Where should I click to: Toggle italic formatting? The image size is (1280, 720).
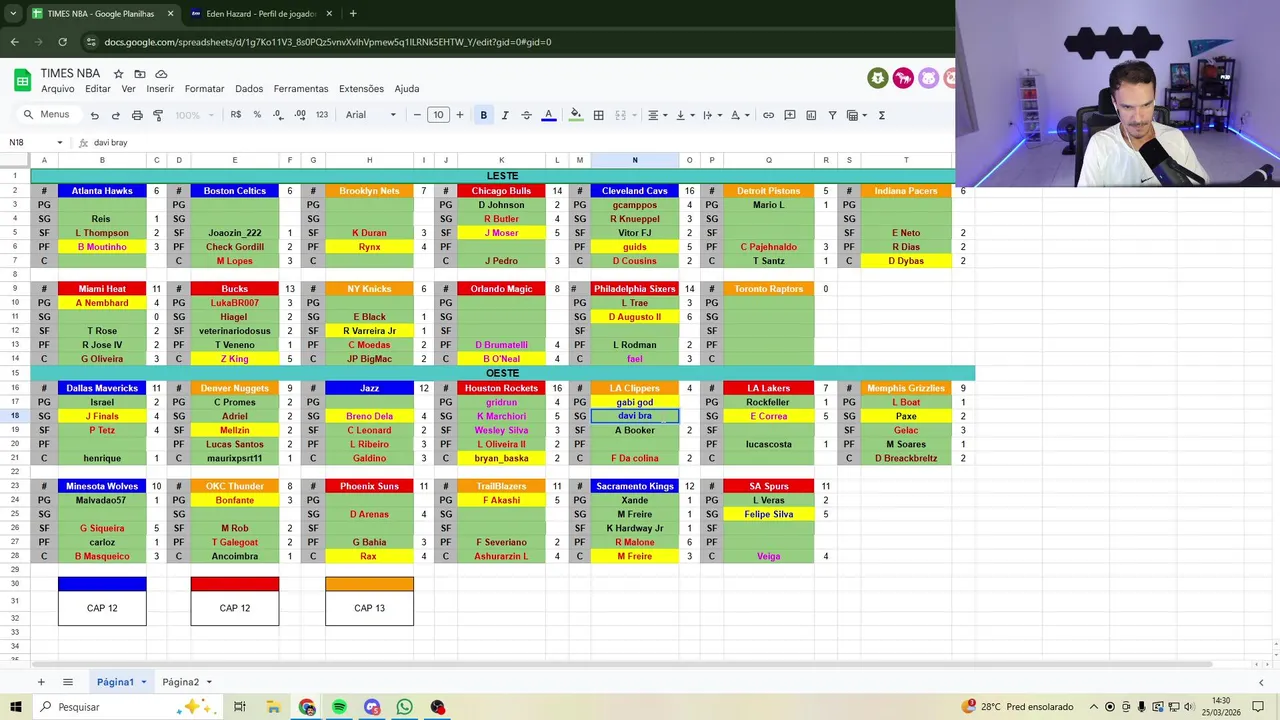click(x=505, y=115)
